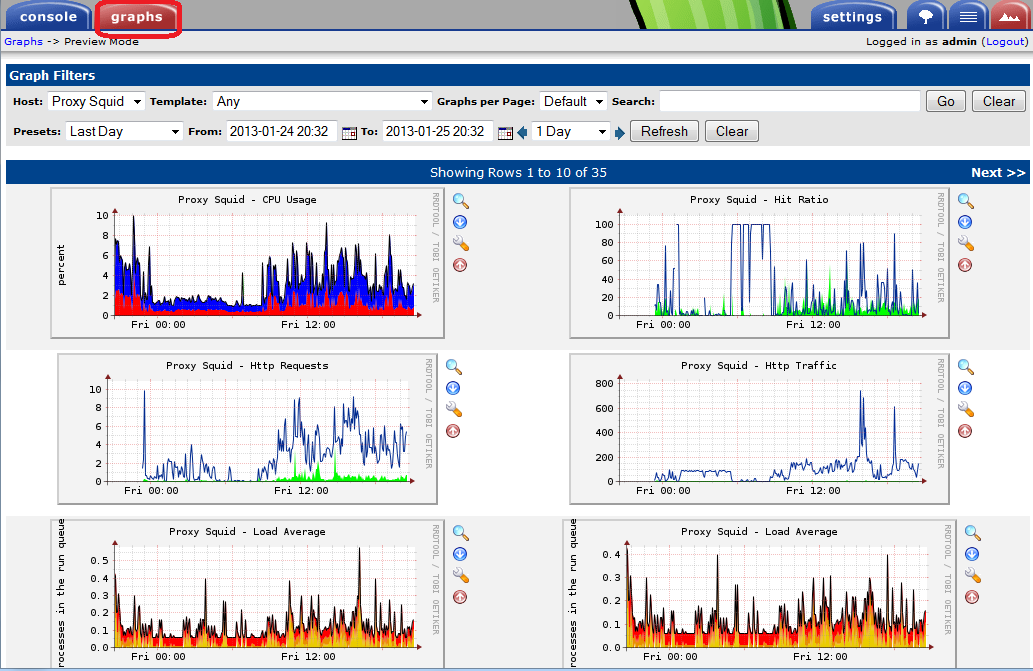
Task: Focus the Search text field
Action: 789,101
